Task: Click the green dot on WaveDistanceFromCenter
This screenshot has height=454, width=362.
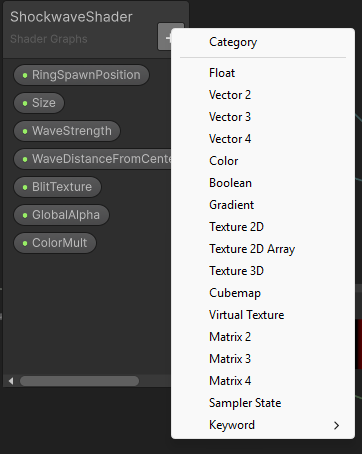Action: (x=25, y=159)
